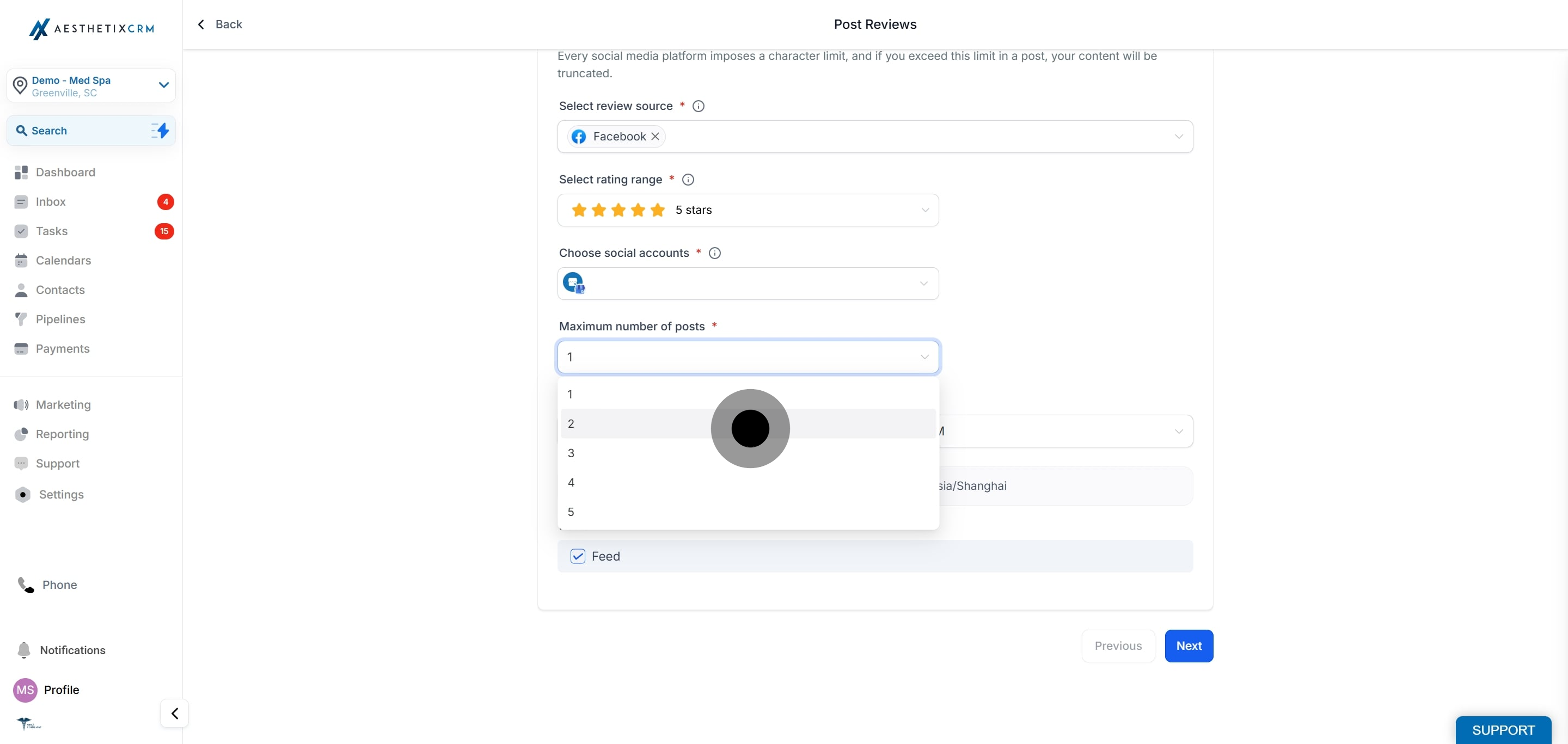Open Notifications bell in the sidebar
This screenshot has height=744, width=1568.
(x=24, y=650)
